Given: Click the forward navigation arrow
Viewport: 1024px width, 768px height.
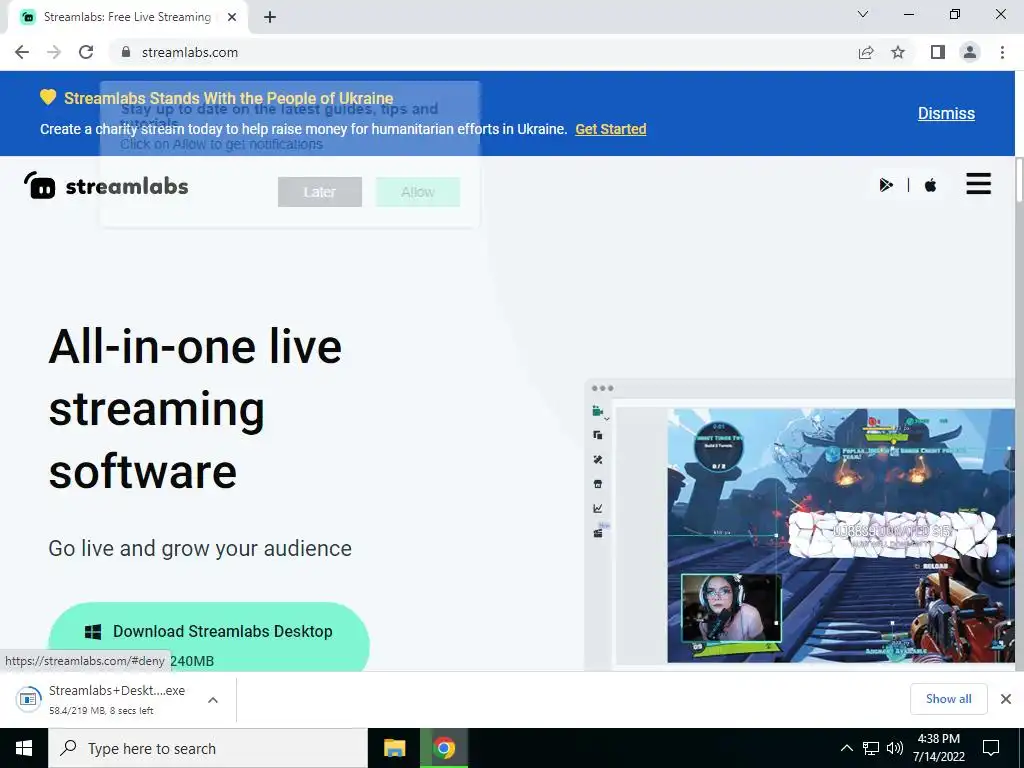Looking at the screenshot, I should (54, 52).
